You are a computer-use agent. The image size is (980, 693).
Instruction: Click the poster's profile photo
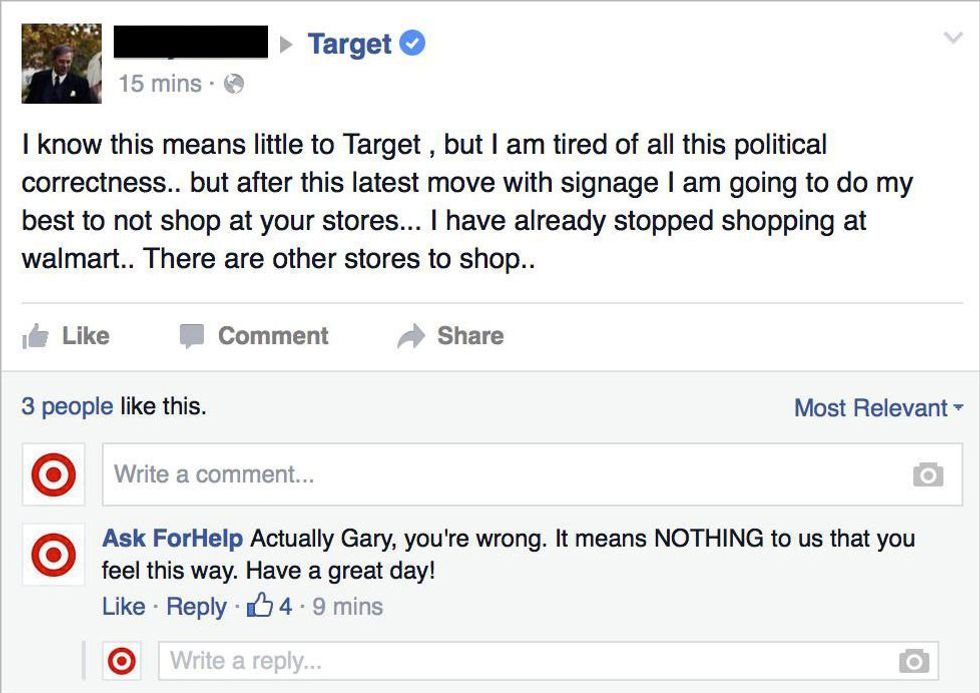tap(61, 63)
